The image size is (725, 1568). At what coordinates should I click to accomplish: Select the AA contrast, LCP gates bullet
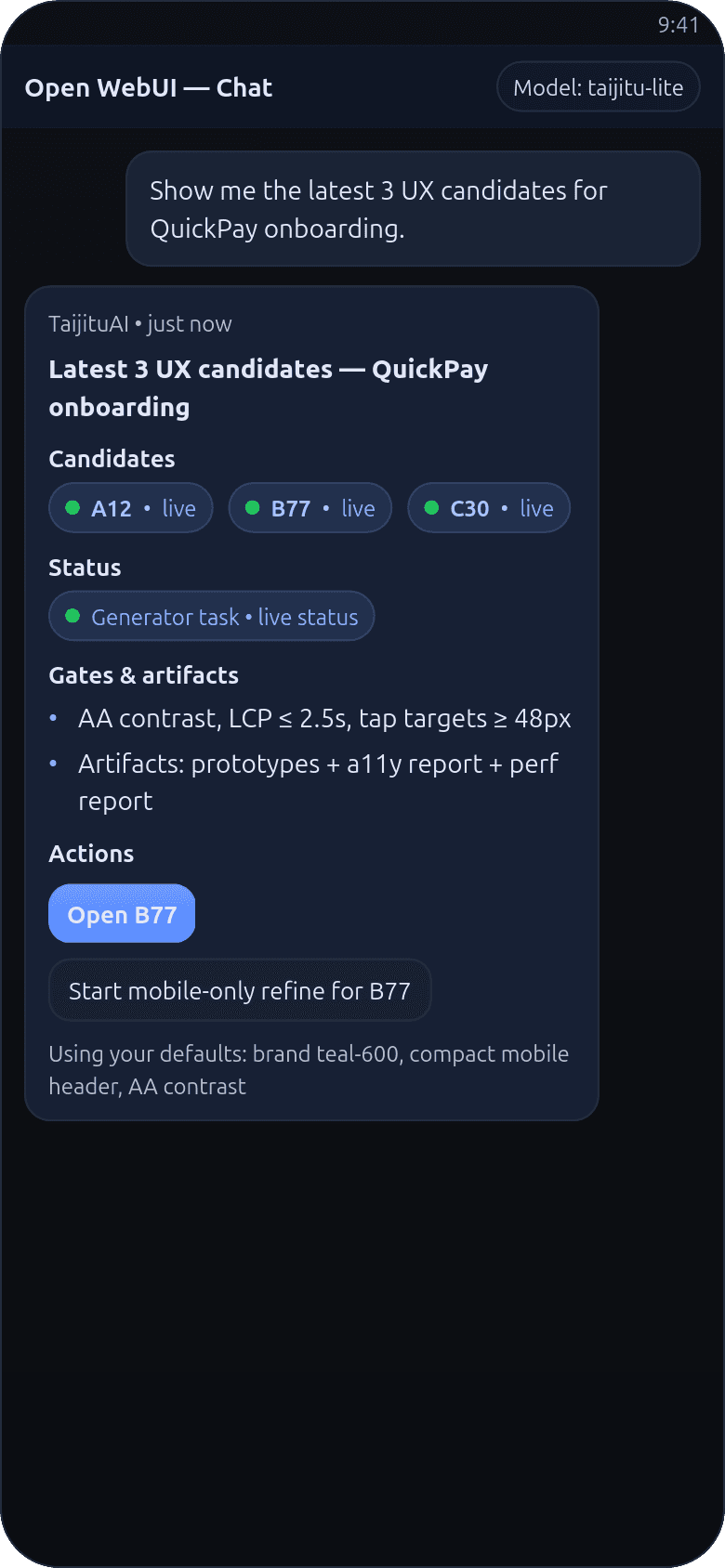[x=323, y=719]
